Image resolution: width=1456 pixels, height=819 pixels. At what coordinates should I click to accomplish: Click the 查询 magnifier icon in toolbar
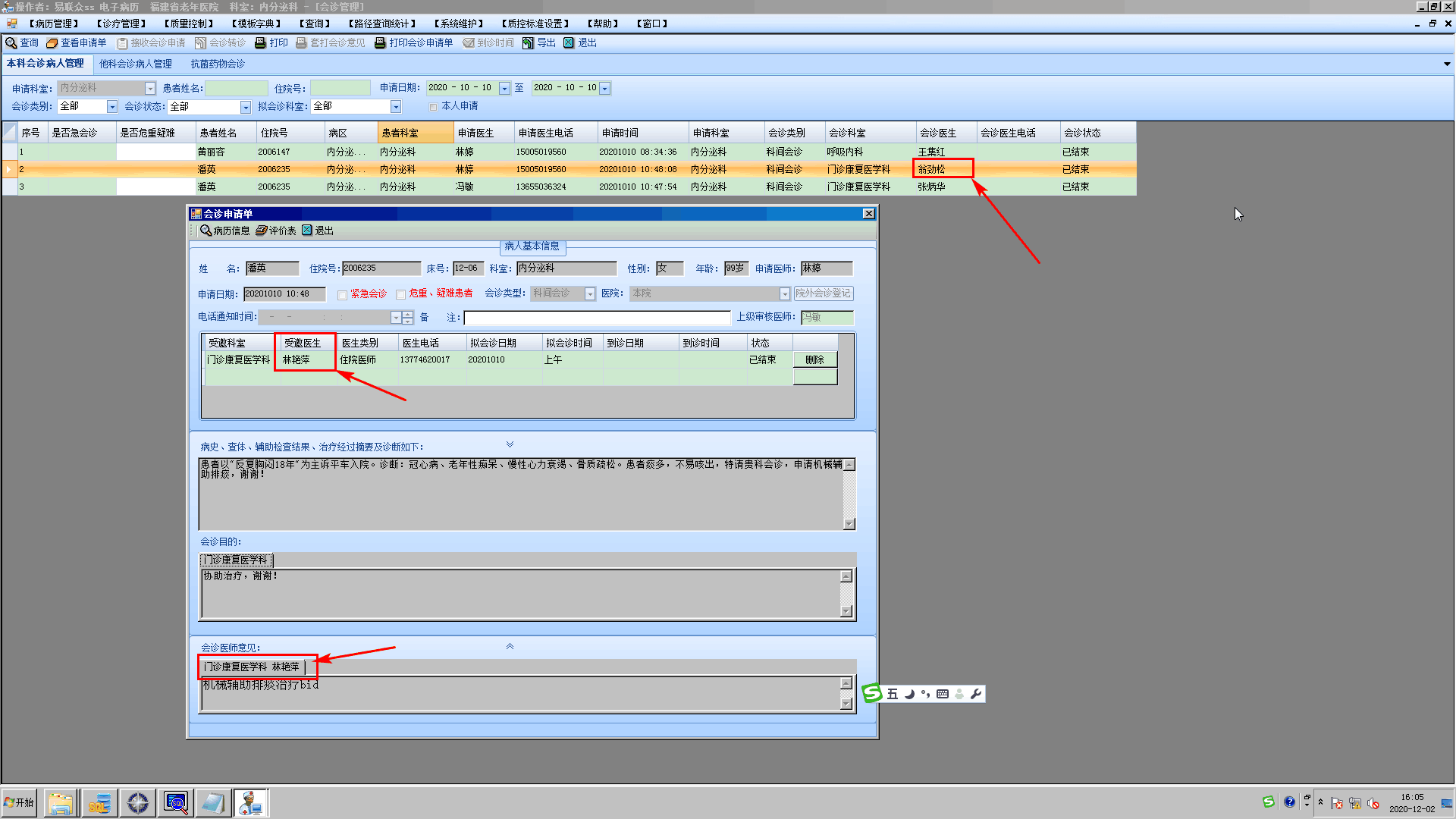[x=11, y=43]
